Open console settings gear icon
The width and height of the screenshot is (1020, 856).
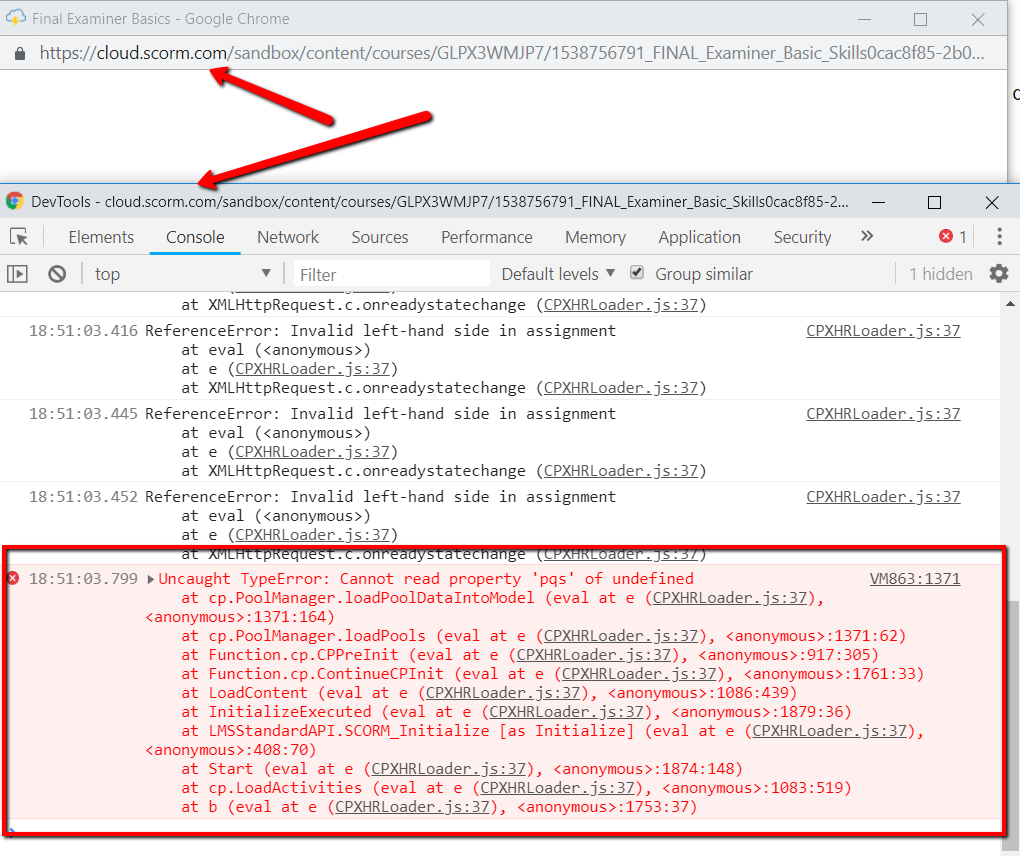pyautogui.click(x=998, y=274)
